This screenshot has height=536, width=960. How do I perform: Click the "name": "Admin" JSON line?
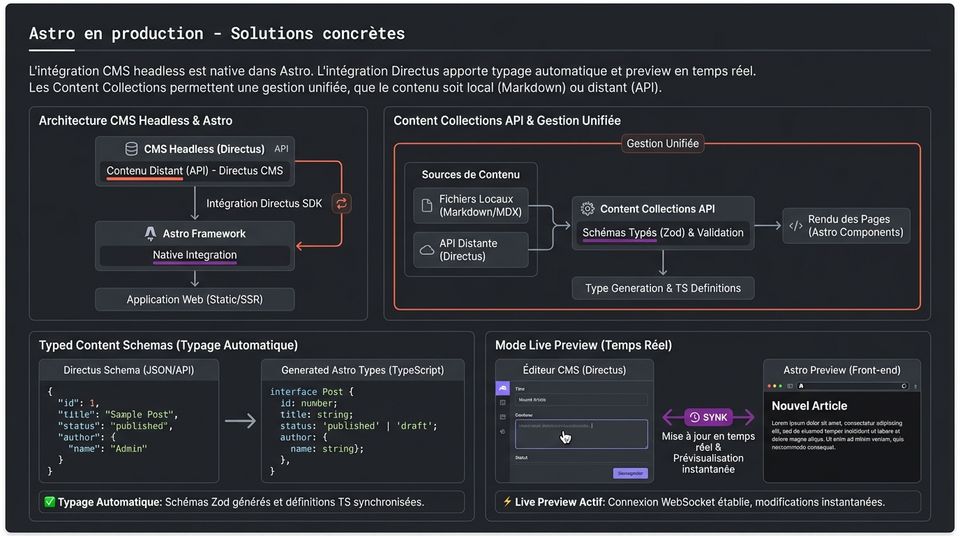coord(108,449)
